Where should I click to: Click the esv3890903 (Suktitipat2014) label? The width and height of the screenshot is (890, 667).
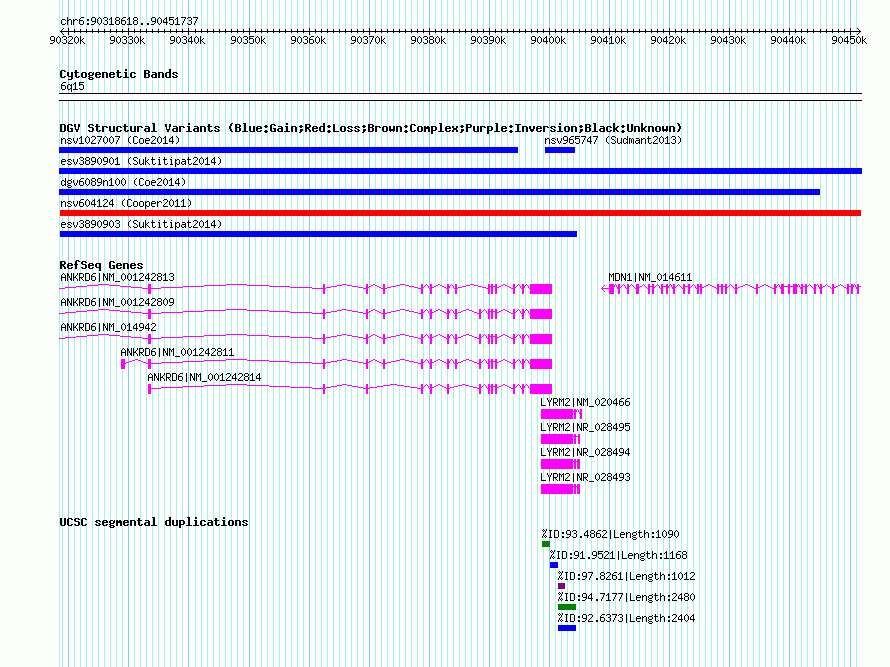click(141, 224)
